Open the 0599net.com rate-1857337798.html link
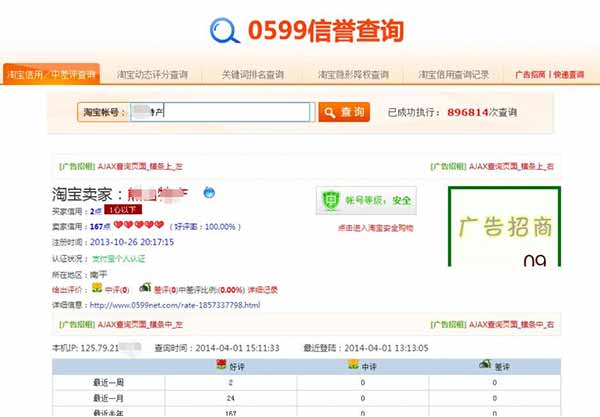 [x=175, y=305]
